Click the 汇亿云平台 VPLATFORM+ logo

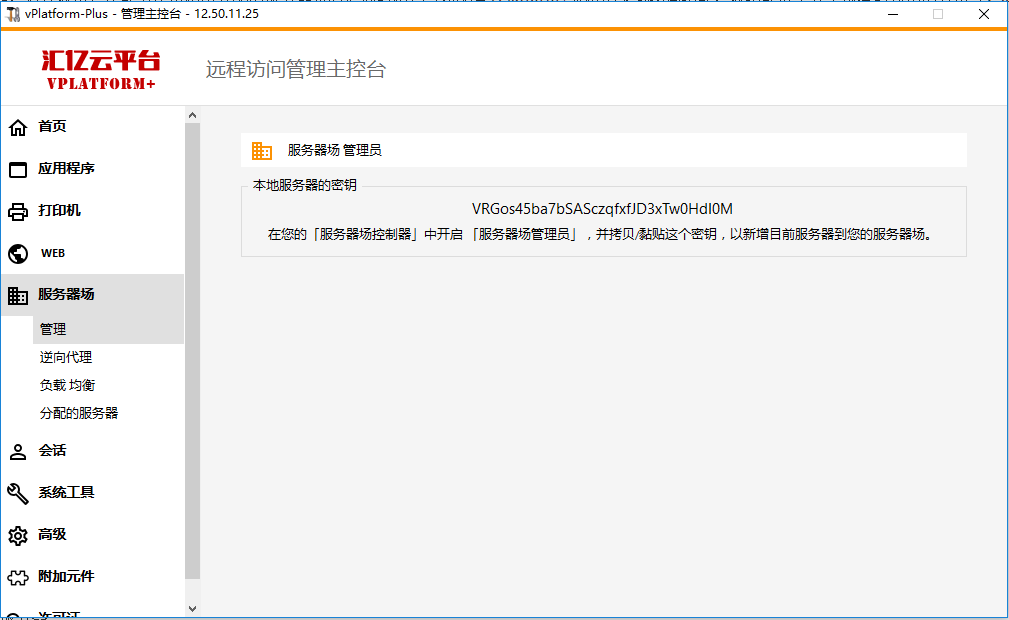pos(100,70)
